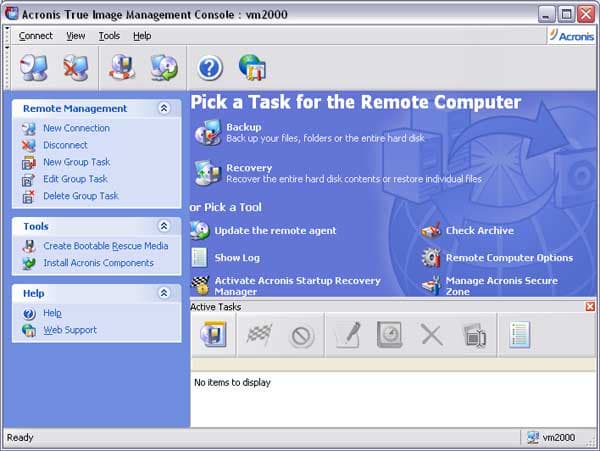Click the Acronis app icon in title bar
This screenshot has width=600, height=451.
(11, 13)
